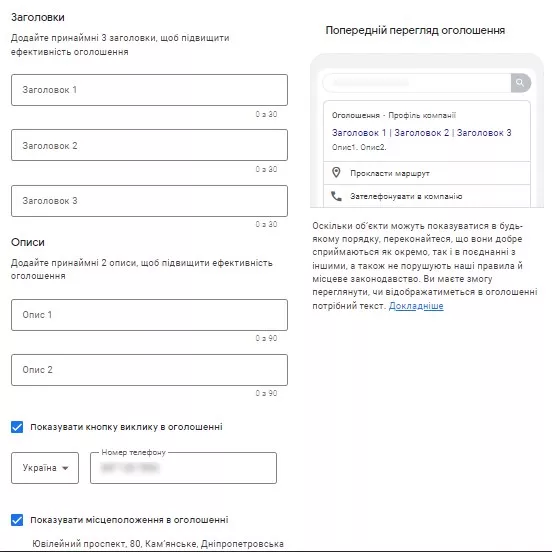Click 'Зателефонувати в компанію' in preview
This screenshot has height=552, width=552.
(406, 196)
